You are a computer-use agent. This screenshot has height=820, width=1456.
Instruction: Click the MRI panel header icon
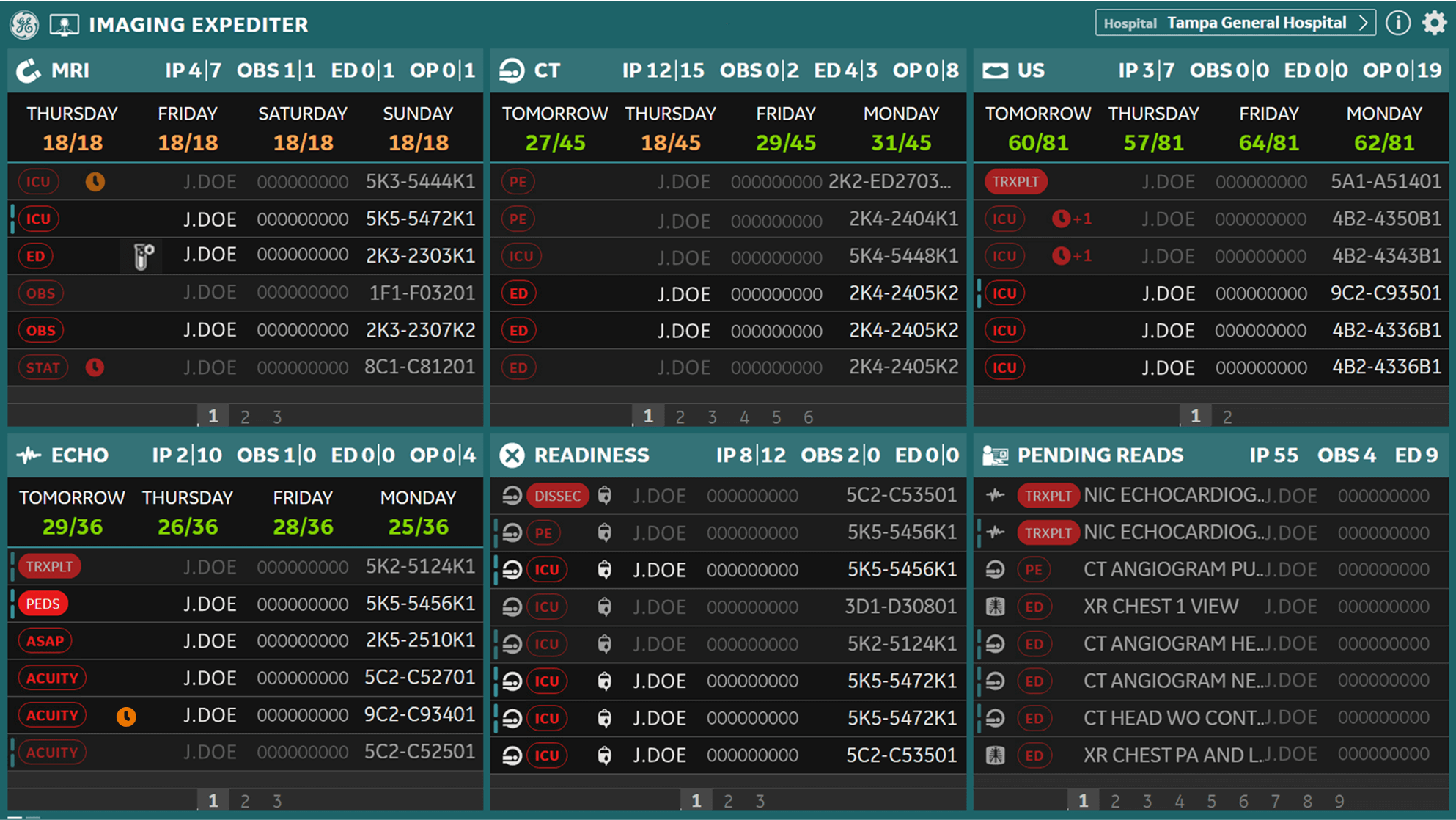click(x=29, y=71)
